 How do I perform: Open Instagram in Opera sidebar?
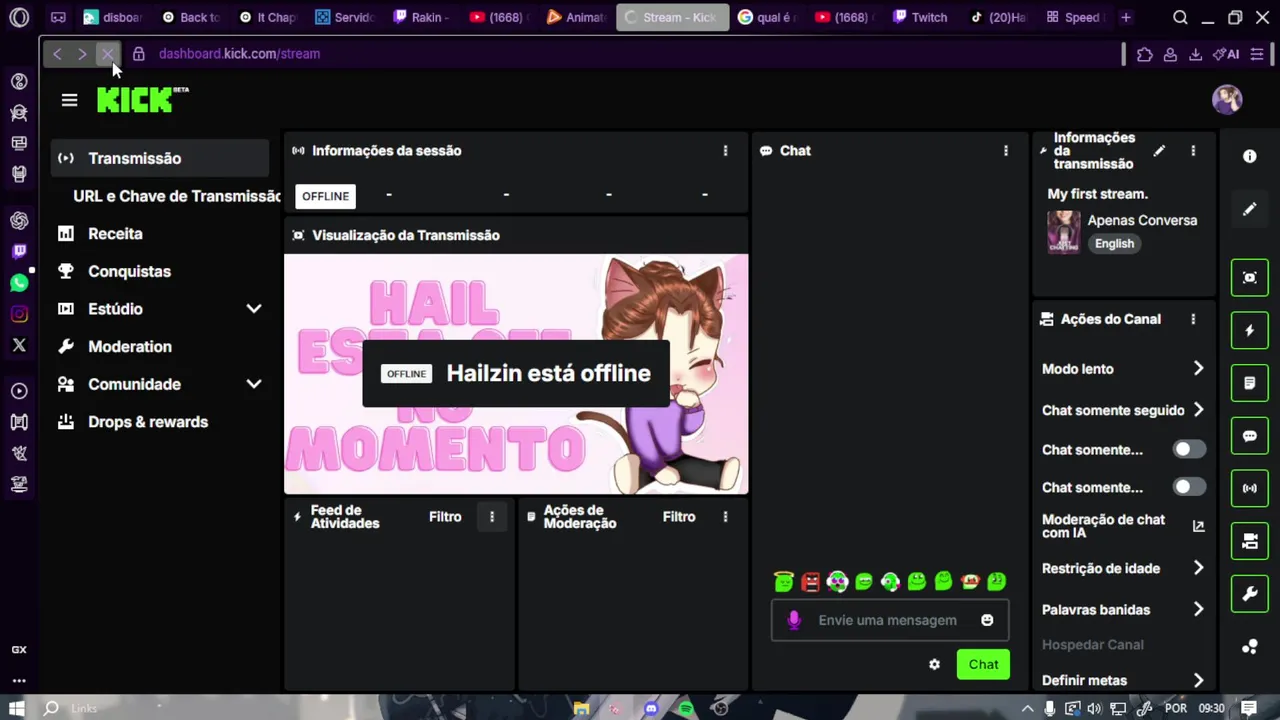coord(19,314)
